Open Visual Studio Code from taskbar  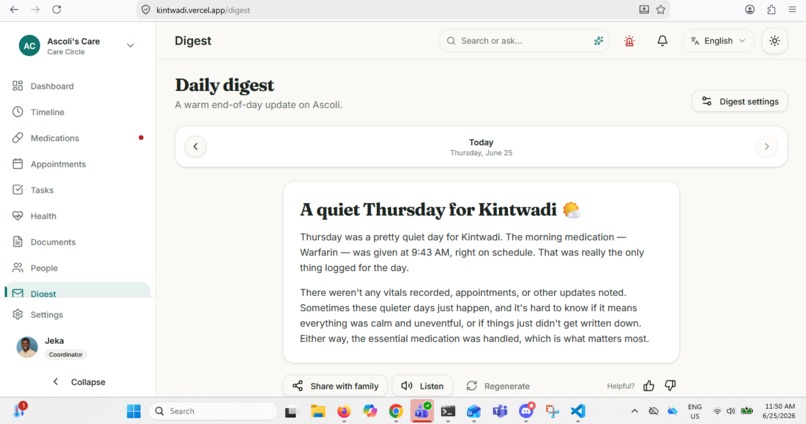[x=578, y=411]
